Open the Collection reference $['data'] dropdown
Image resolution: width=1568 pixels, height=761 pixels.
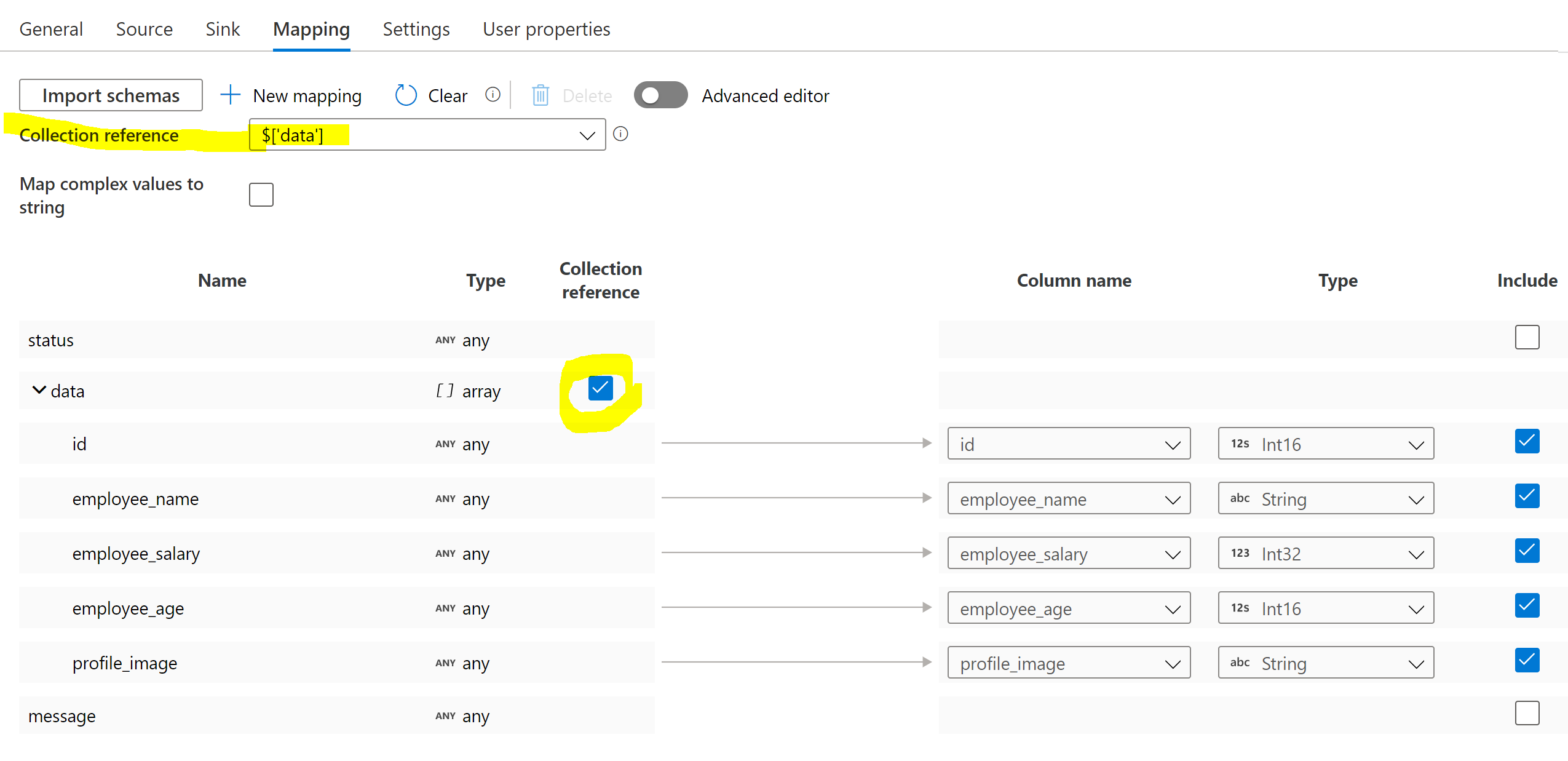point(427,135)
